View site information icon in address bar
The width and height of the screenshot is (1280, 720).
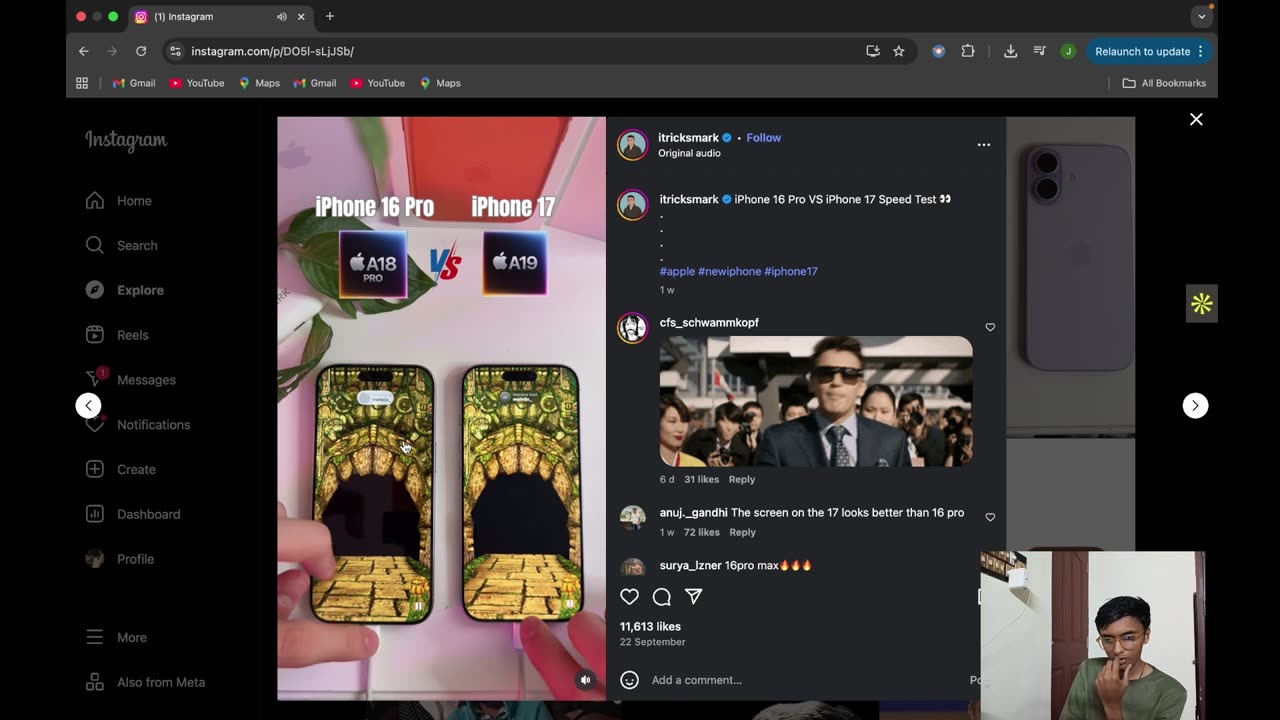[175, 51]
